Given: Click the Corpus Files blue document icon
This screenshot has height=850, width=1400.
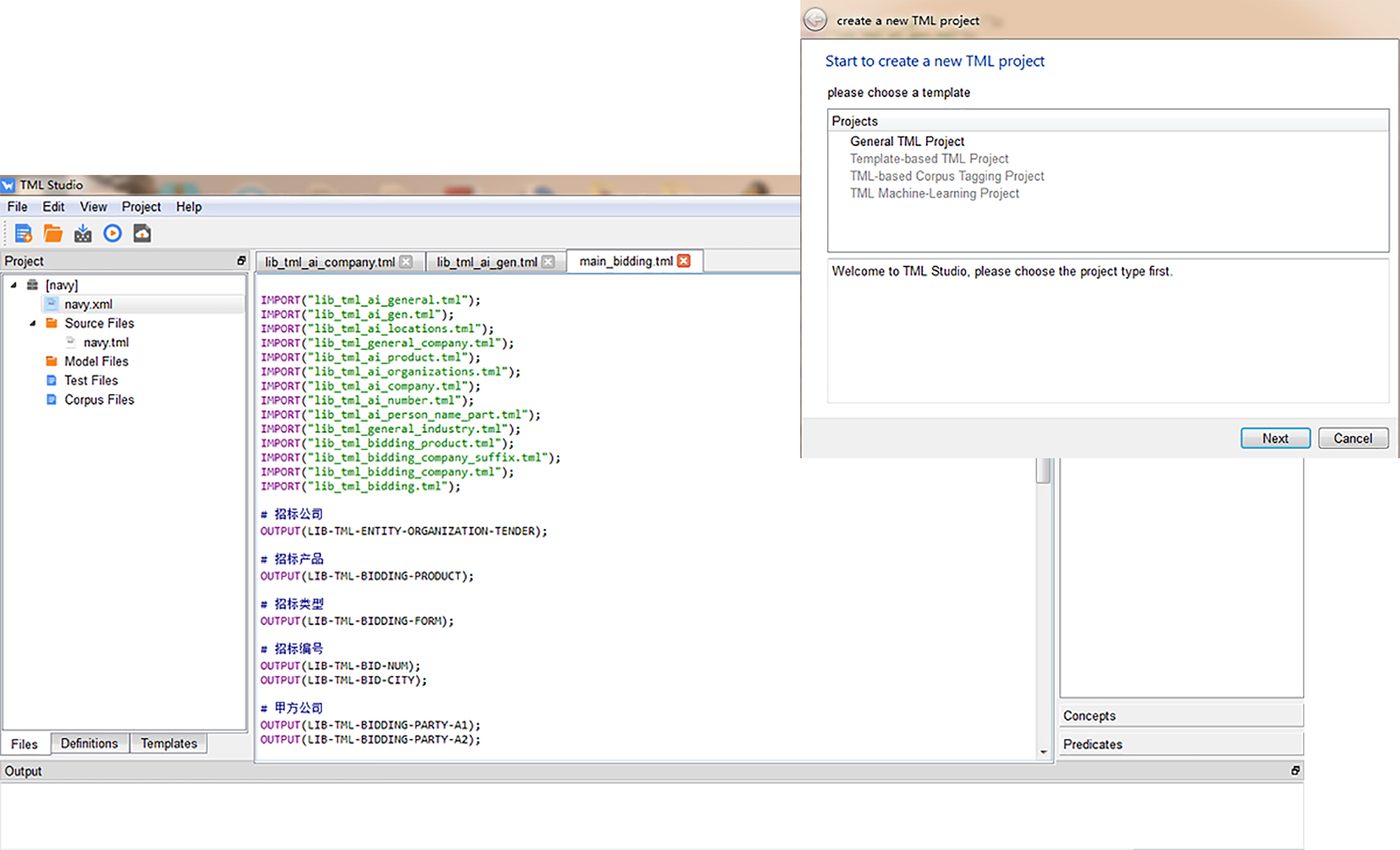Looking at the screenshot, I should tap(51, 399).
